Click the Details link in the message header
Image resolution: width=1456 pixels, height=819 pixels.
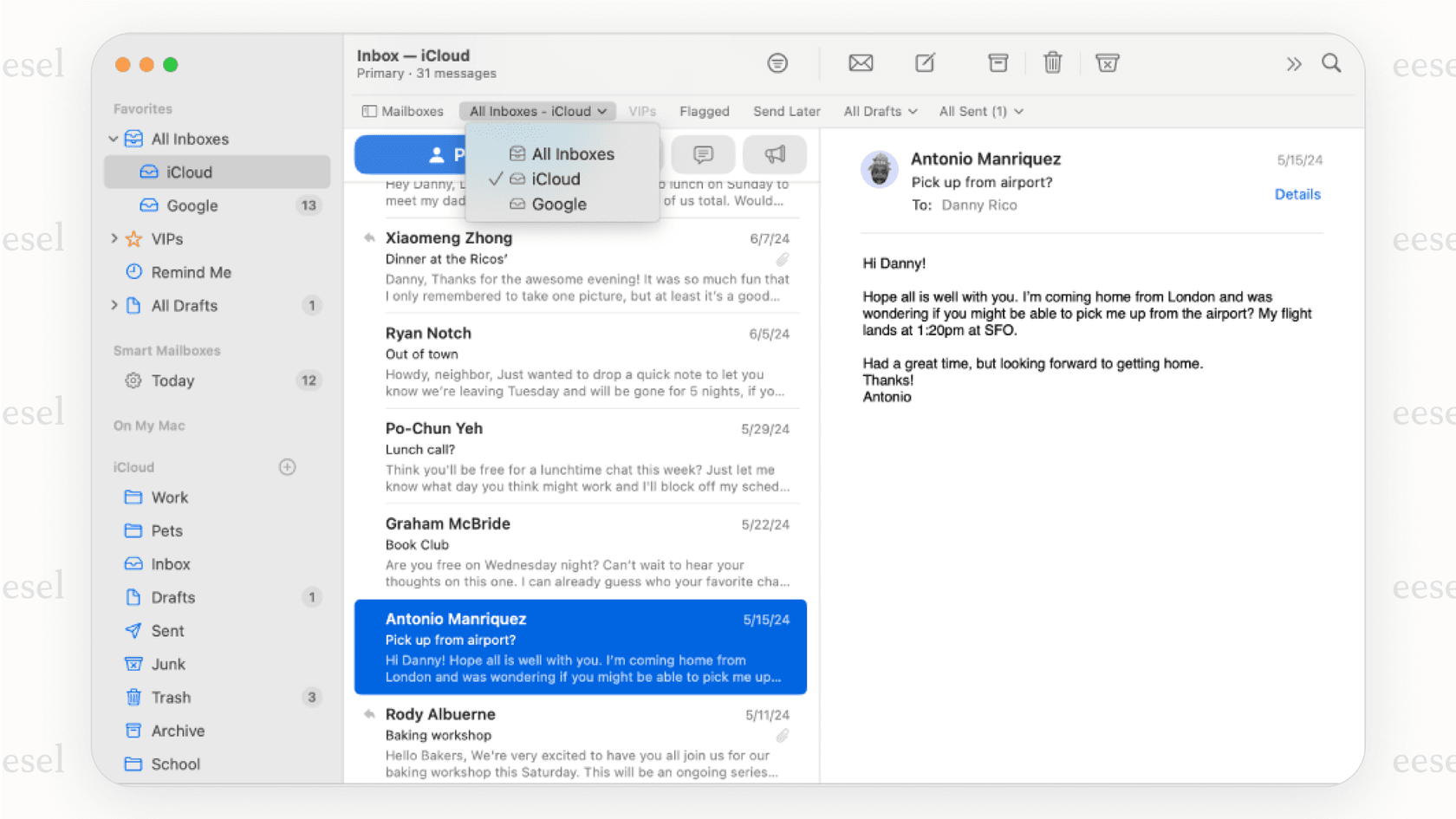tap(1297, 194)
